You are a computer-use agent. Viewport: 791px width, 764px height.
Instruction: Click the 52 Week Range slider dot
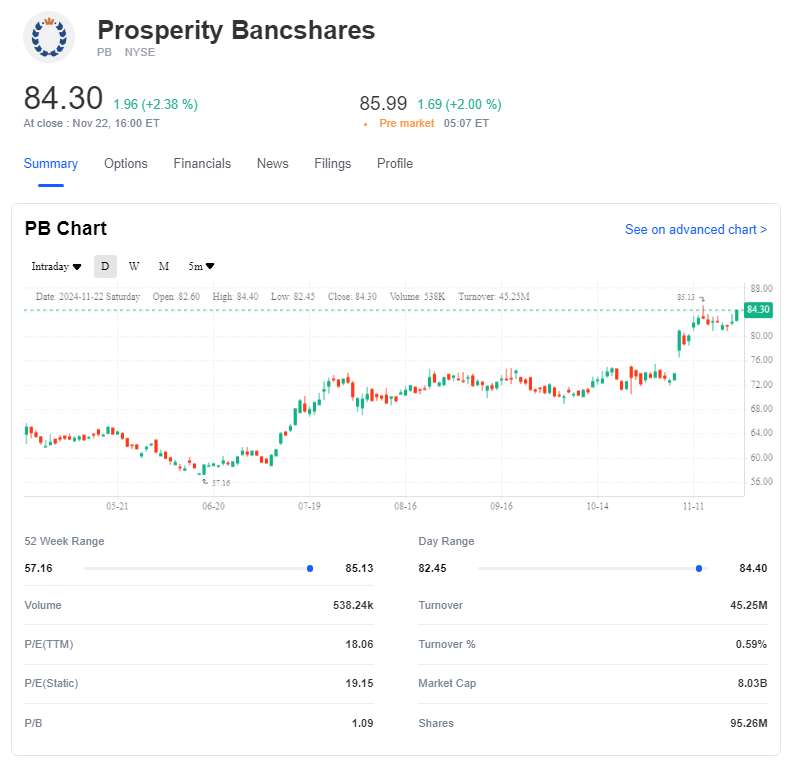pos(310,568)
